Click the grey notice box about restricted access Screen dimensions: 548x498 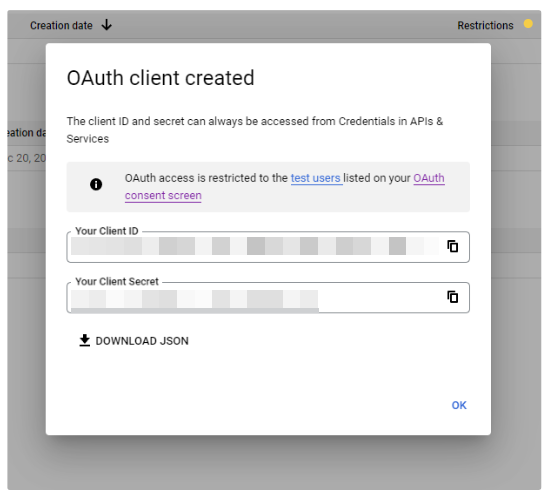[x=268, y=187]
